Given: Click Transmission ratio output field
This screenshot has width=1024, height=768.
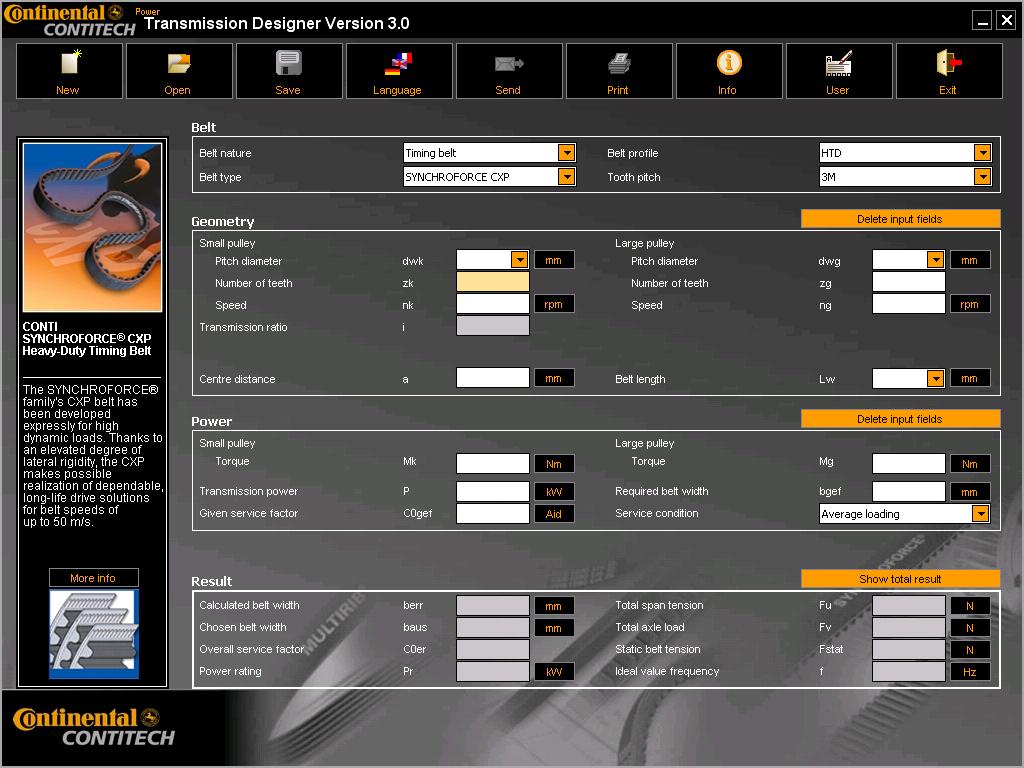Looking at the screenshot, I should [x=492, y=326].
